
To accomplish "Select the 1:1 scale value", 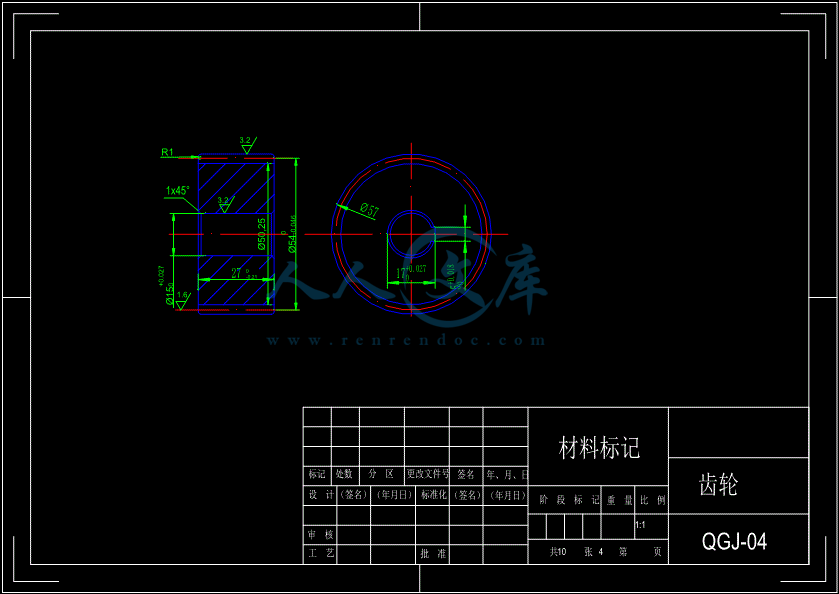I will coord(640,525).
